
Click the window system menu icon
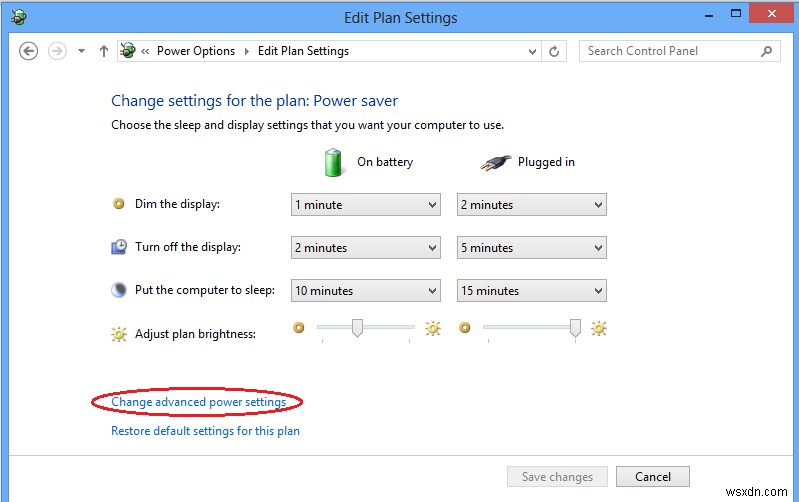click(19, 17)
